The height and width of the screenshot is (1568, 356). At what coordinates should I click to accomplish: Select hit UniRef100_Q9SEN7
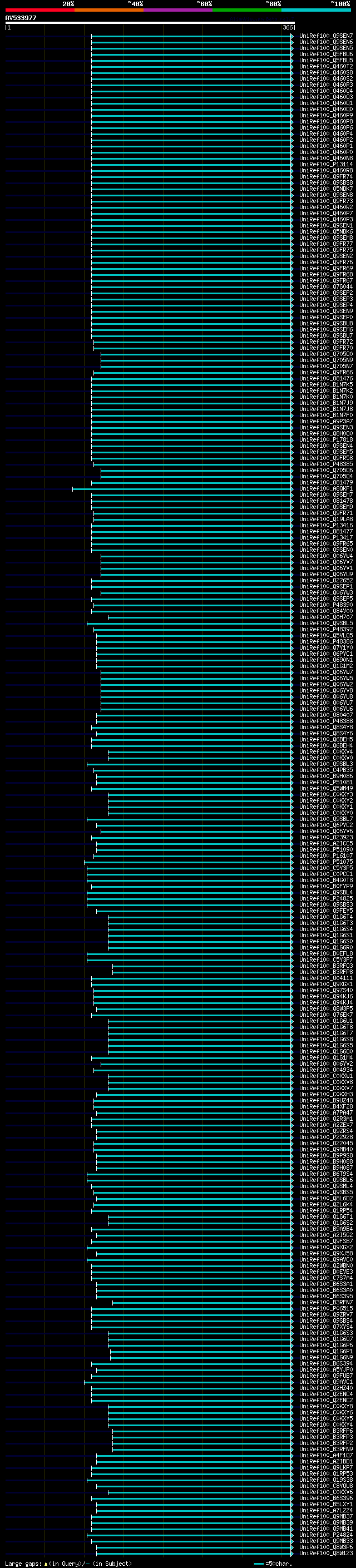point(326,36)
